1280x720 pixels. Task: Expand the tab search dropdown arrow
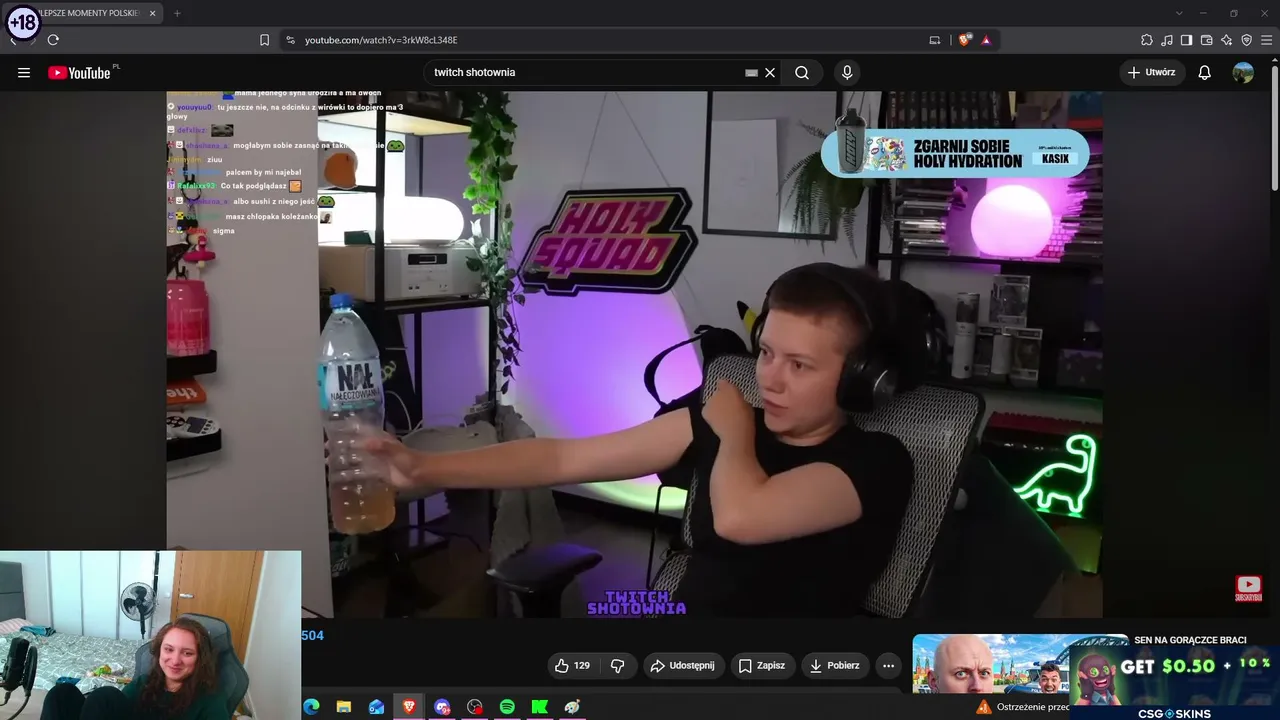click(x=1179, y=13)
